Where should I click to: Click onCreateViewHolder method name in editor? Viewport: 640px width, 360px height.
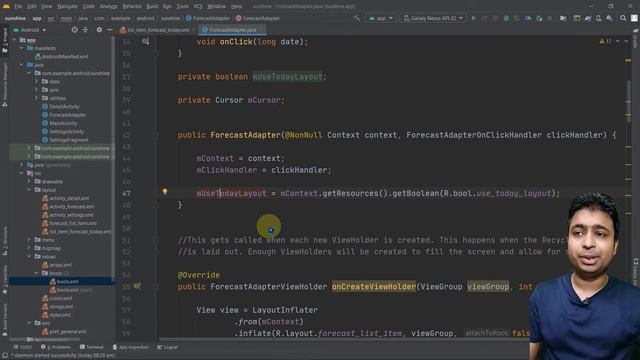pyautogui.click(x=373, y=287)
